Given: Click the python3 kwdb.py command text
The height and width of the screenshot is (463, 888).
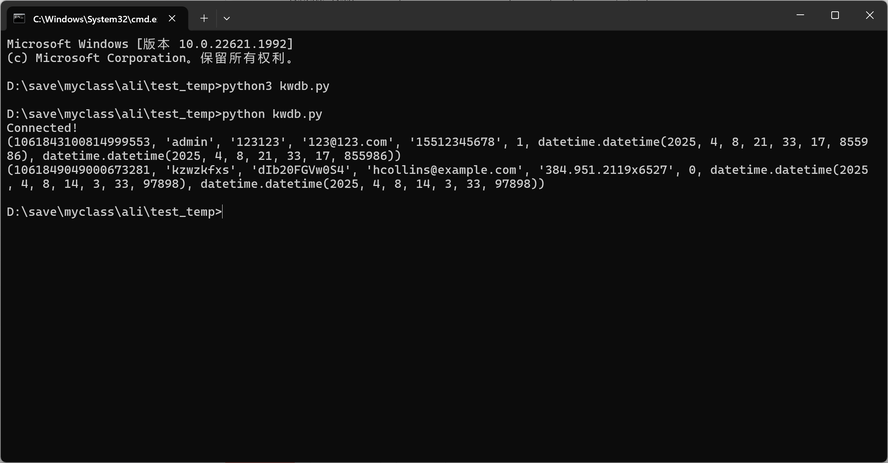Looking at the screenshot, I should coord(275,87).
